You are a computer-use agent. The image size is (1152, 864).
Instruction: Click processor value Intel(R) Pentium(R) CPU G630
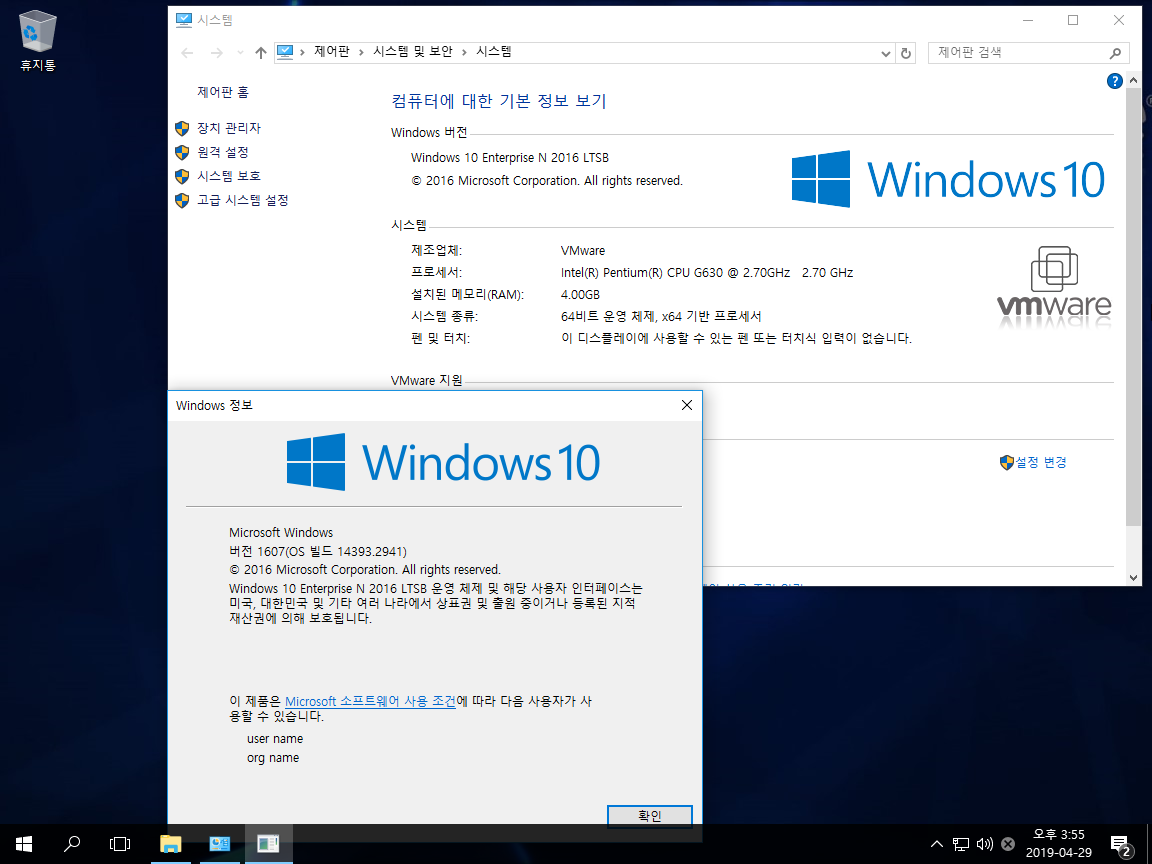(707, 273)
